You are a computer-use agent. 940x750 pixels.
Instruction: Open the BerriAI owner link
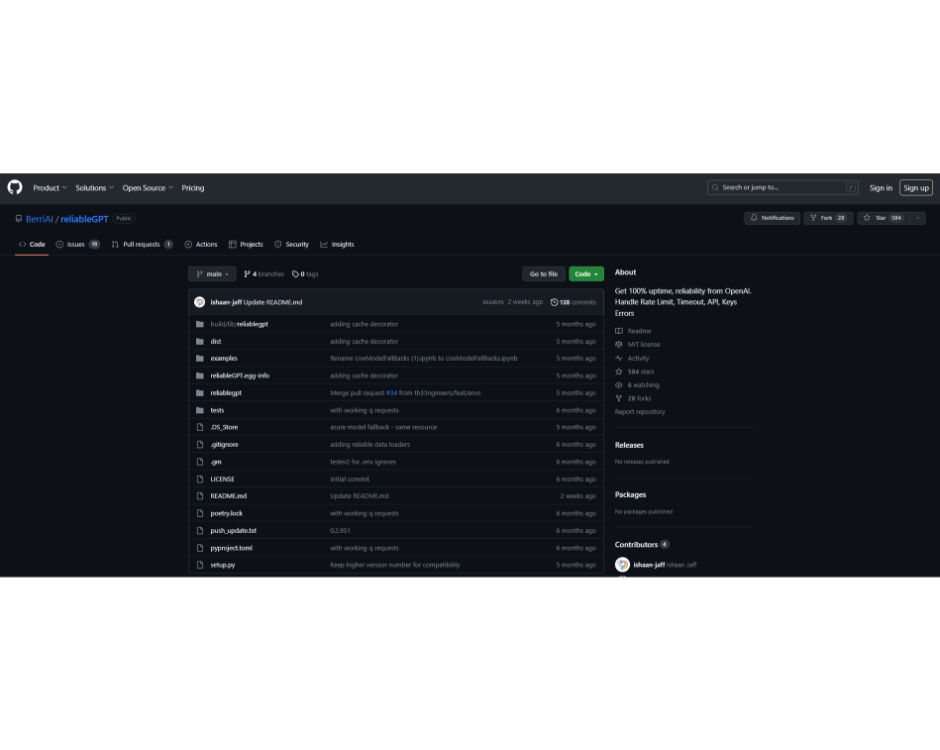(40, 219)
